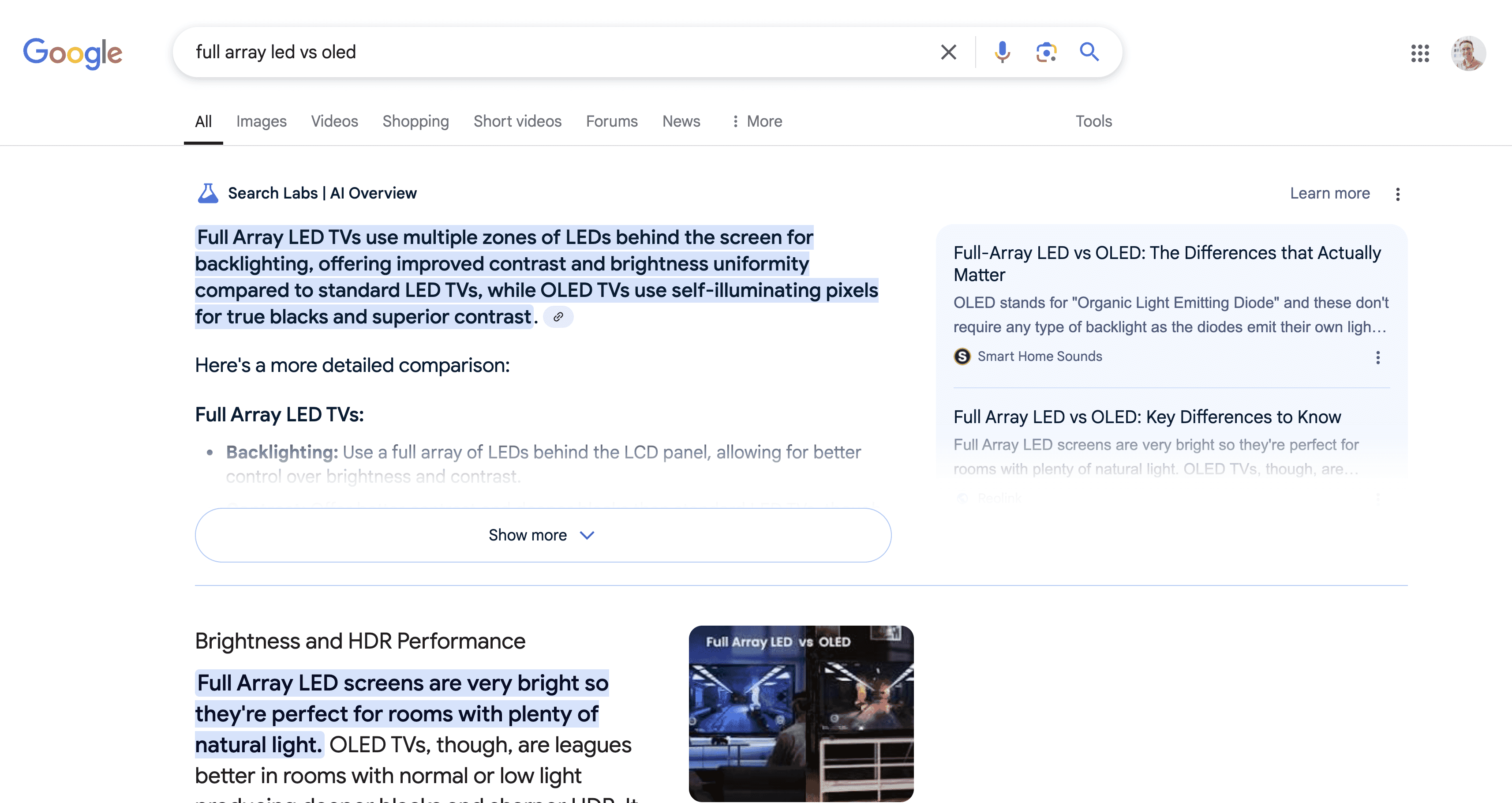Open the Google apps grid
This screenshot has width=1512, height=803.
point(1420,53)
